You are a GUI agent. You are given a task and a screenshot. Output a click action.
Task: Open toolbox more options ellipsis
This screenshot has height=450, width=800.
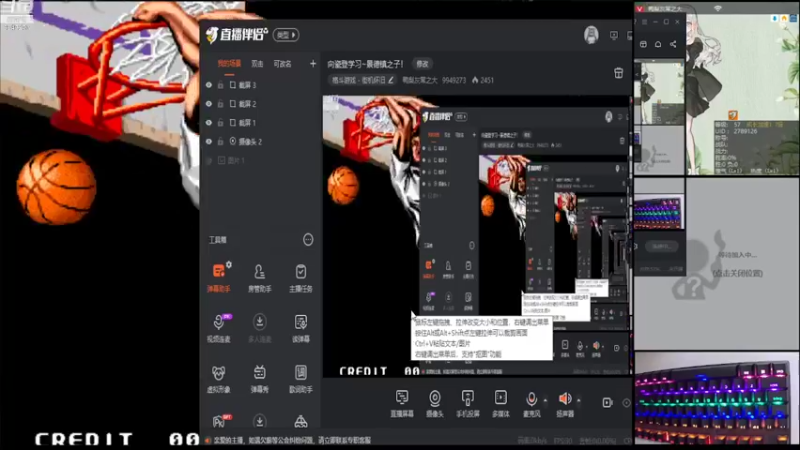click(308, 239)
